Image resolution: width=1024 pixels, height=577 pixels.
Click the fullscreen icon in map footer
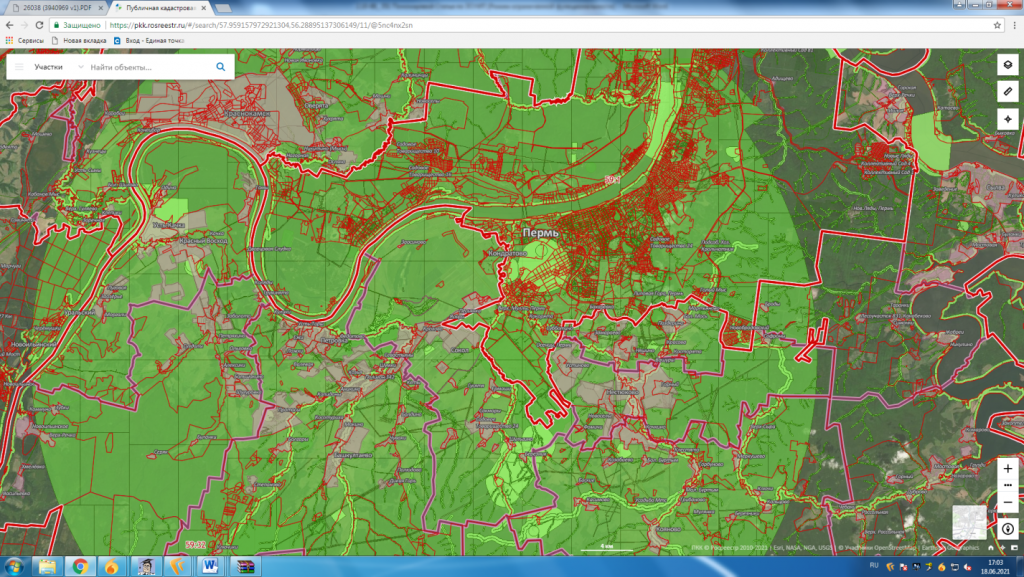coord(1014,548)
